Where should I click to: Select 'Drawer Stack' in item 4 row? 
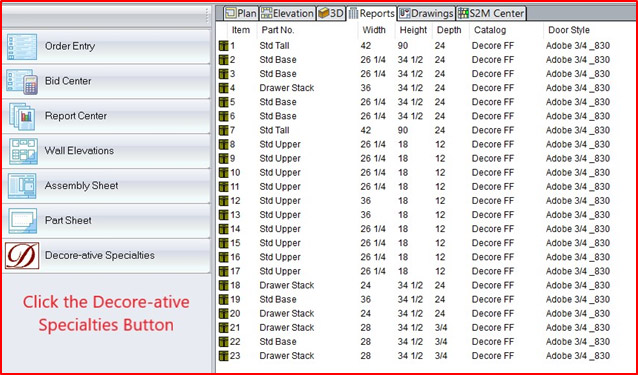[287, 88]
